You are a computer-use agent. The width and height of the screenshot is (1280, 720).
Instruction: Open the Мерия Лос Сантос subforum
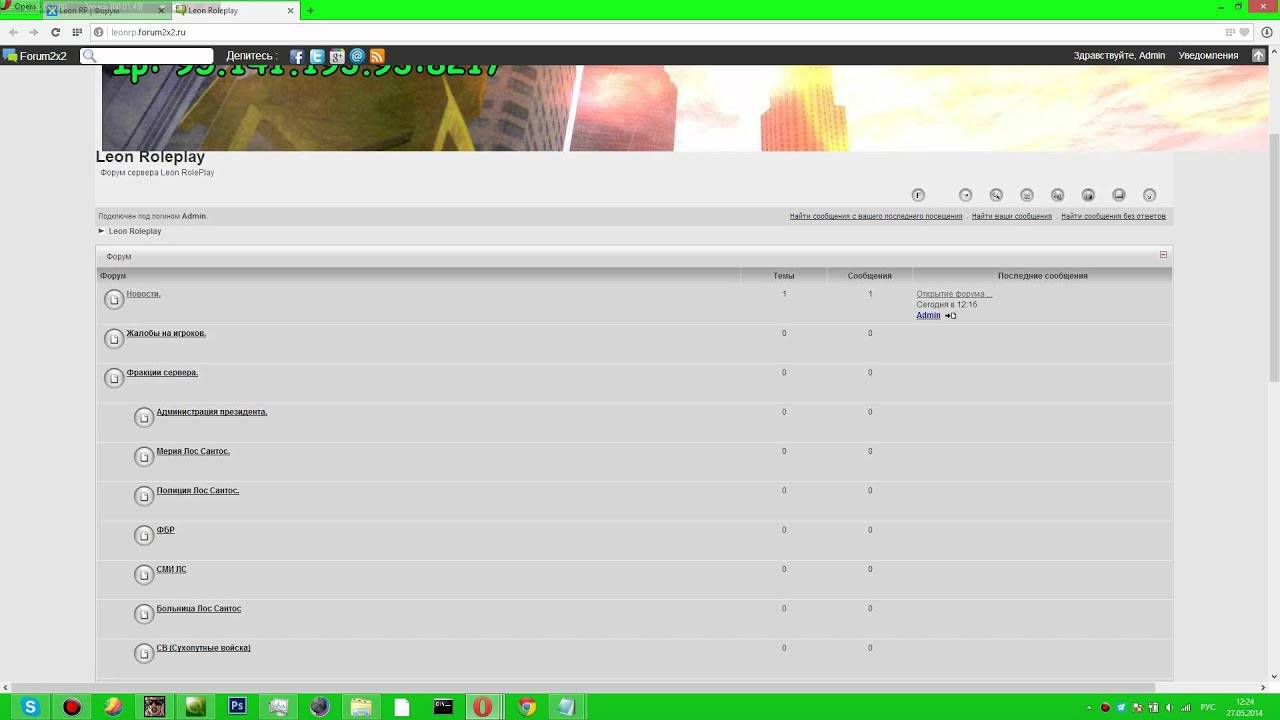pos(193,451)
